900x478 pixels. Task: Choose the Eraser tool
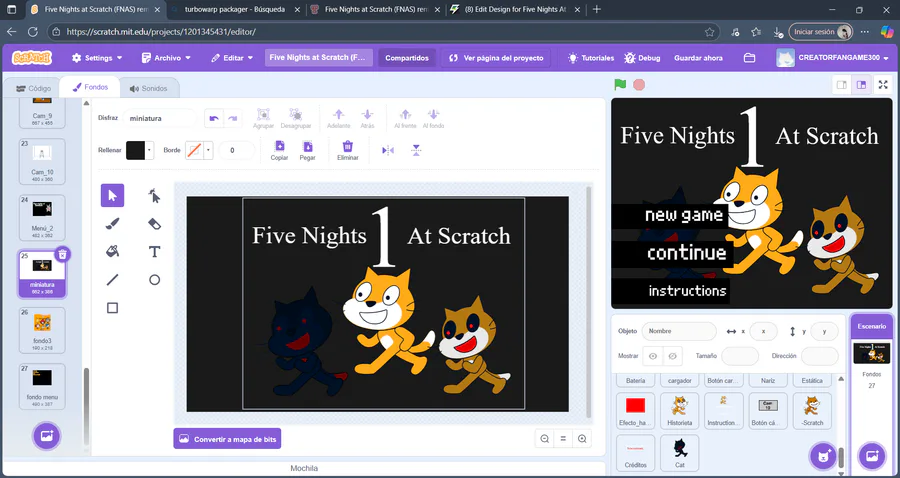pyautogui.click(x=154, y=224)
